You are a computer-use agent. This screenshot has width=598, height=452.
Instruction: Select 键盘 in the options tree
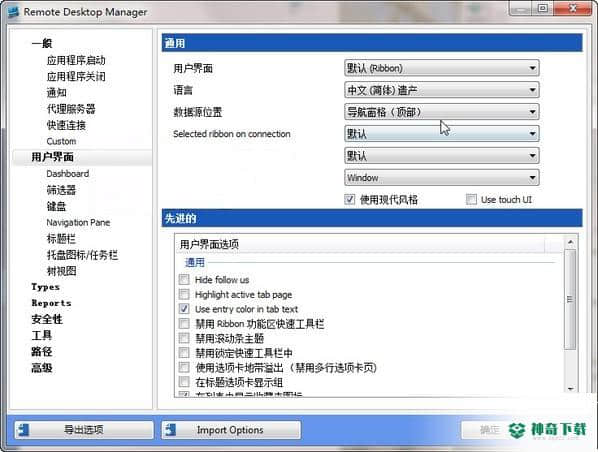click(x=56, y=206)
